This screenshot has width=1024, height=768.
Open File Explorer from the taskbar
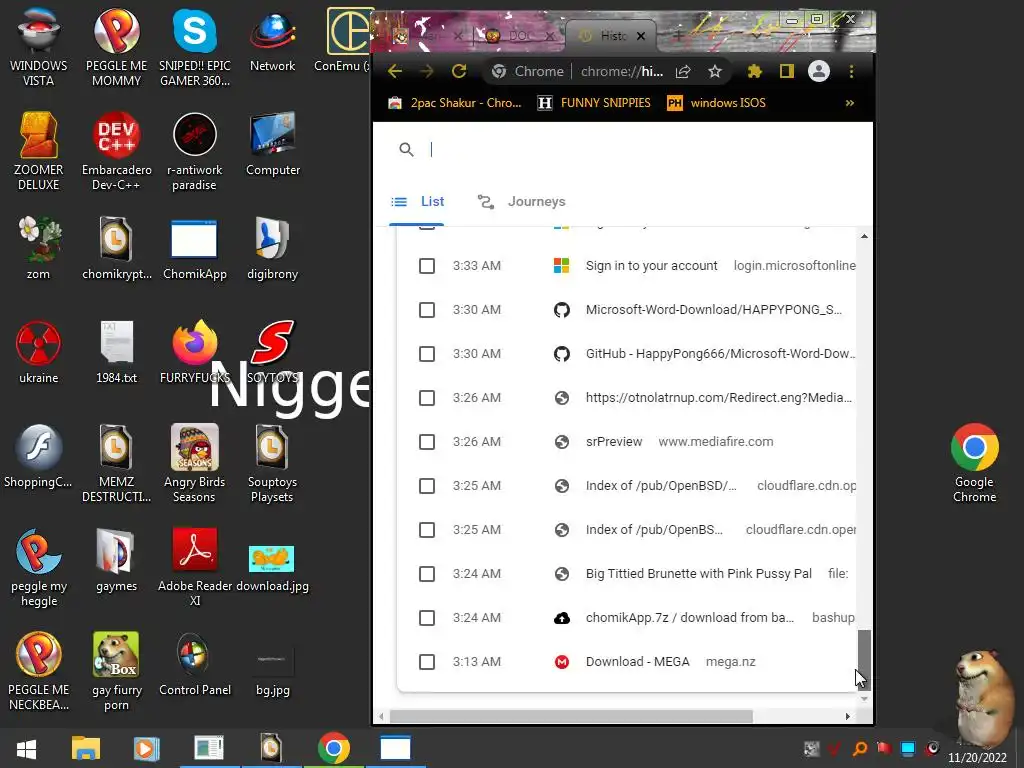[x=86, y=749]
